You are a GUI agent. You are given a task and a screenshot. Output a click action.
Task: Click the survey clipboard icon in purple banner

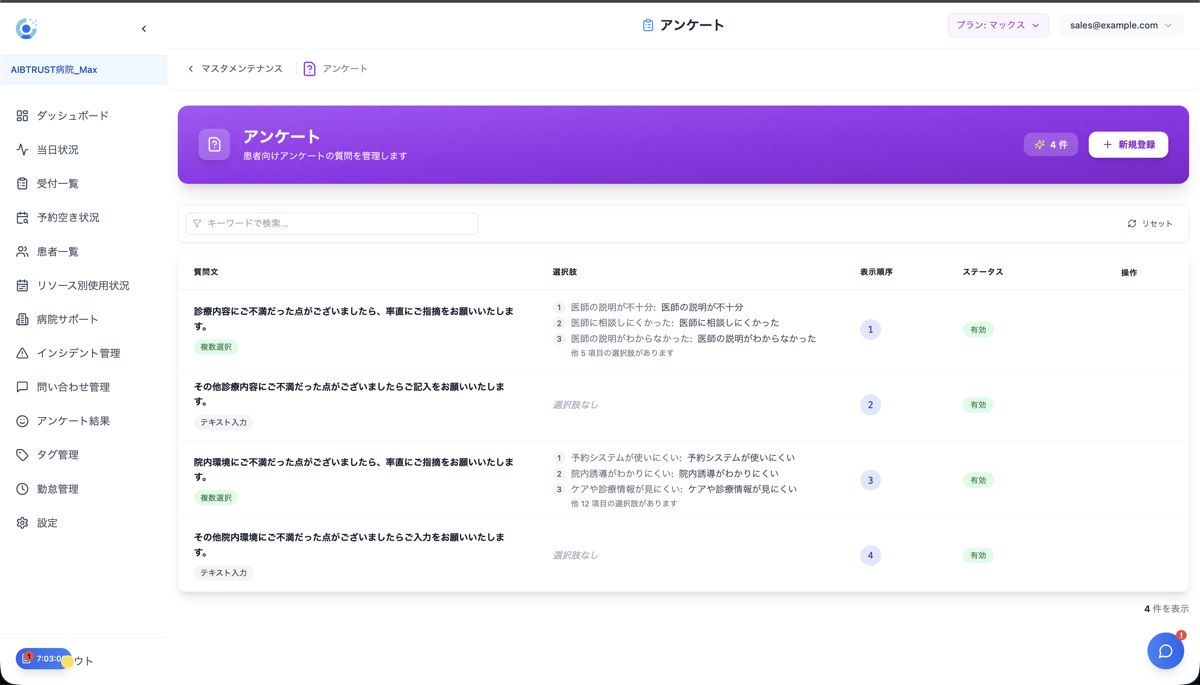(x=214, y=143)
